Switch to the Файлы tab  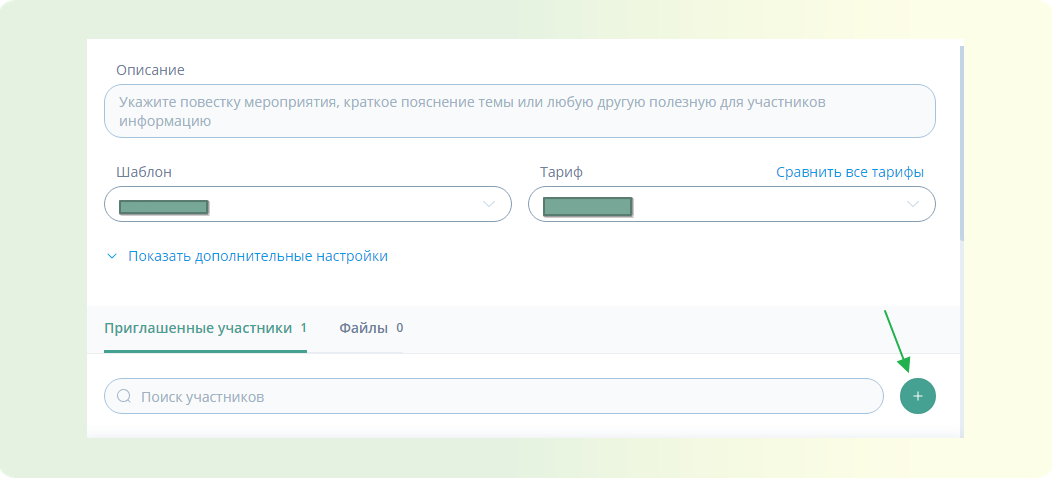[x=363, y=328]
